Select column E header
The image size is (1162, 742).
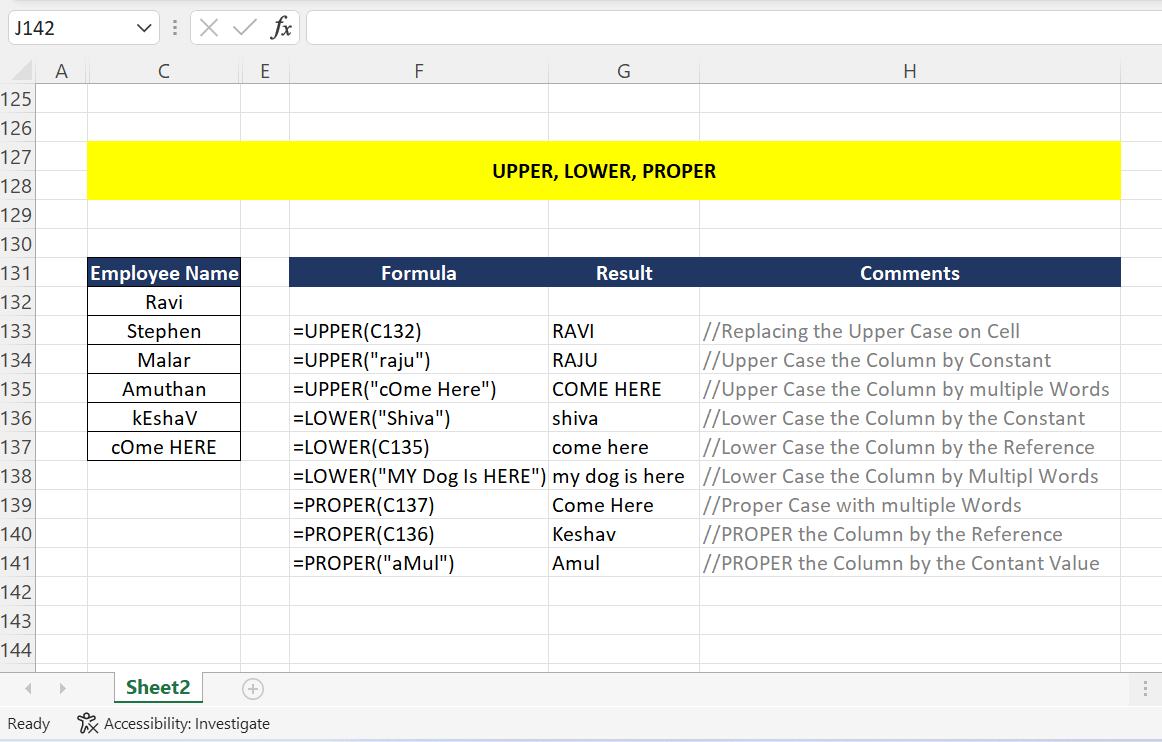[265, 71]
